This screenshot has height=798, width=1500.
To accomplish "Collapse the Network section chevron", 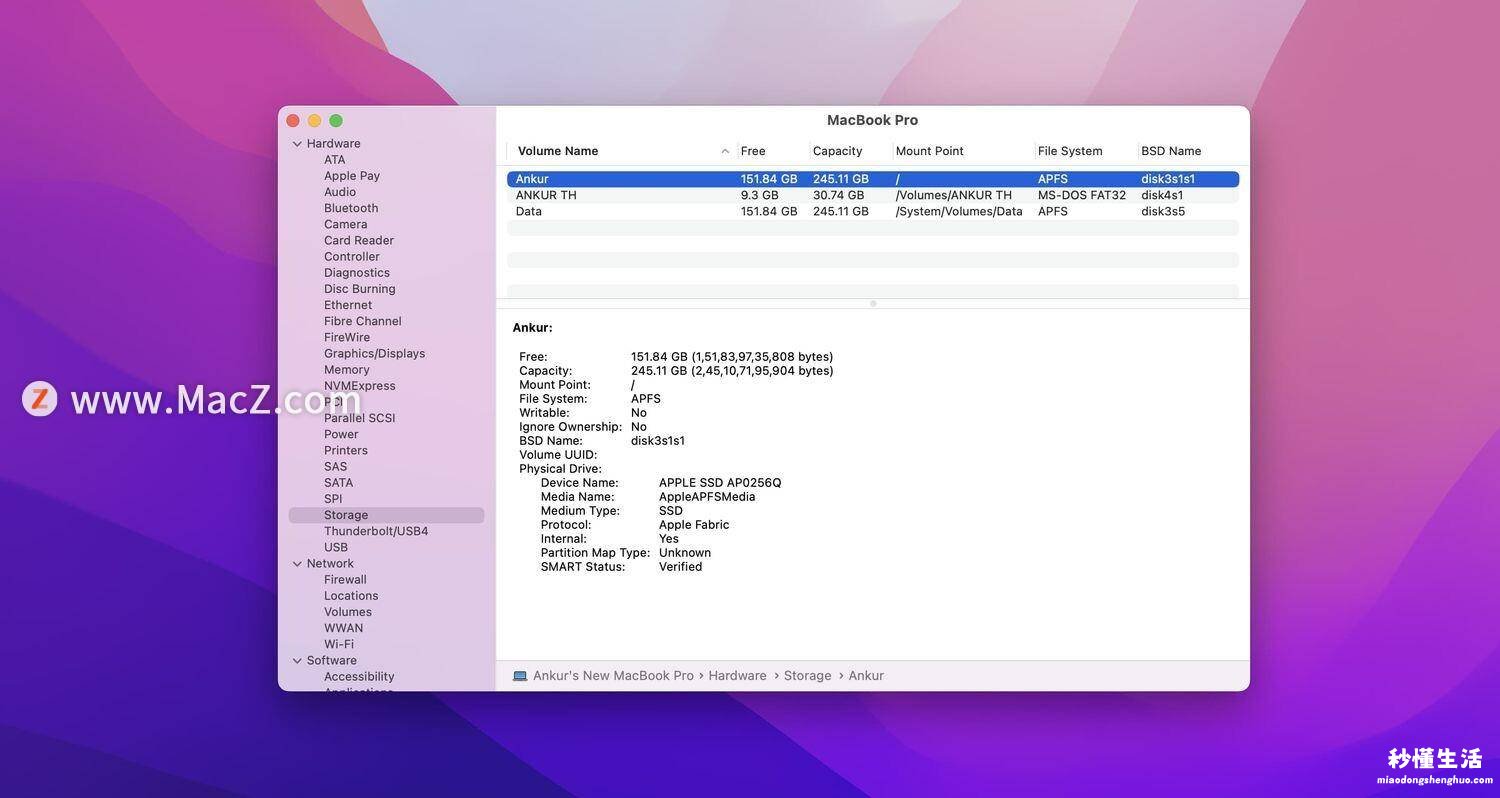I will [x=297, y=564].
